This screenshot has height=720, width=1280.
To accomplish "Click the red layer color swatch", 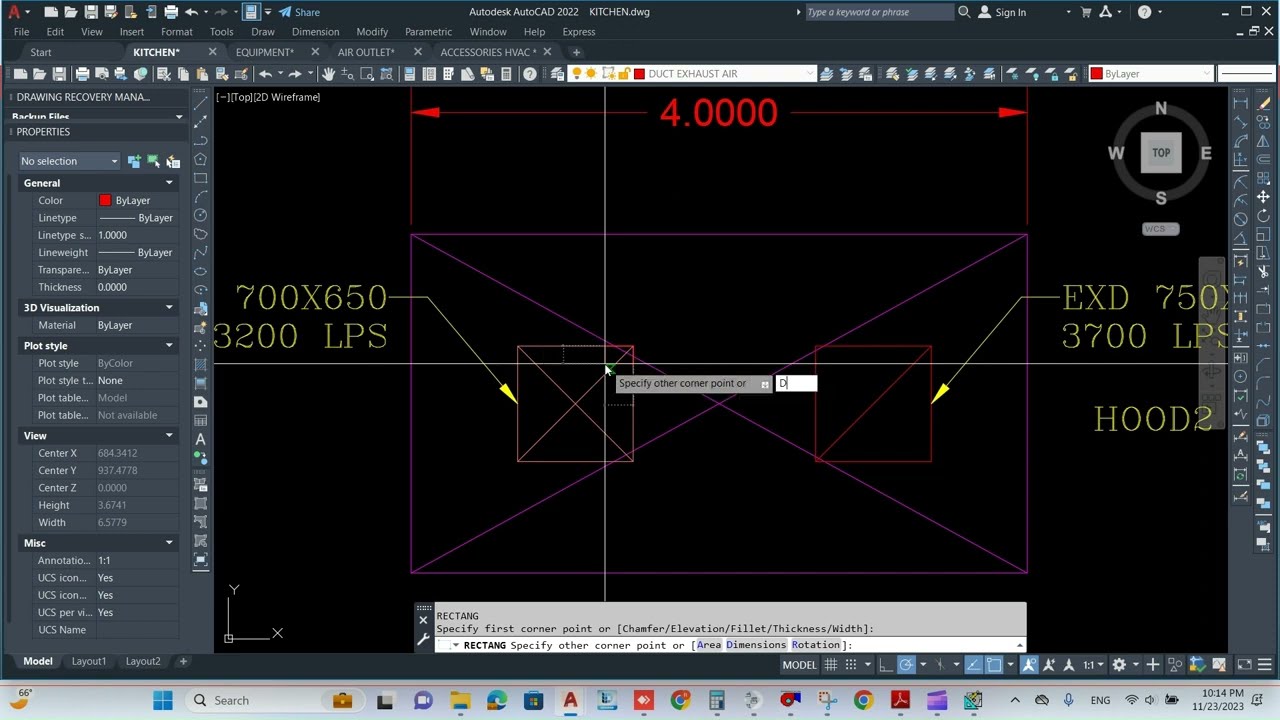I will coord(639,74).
